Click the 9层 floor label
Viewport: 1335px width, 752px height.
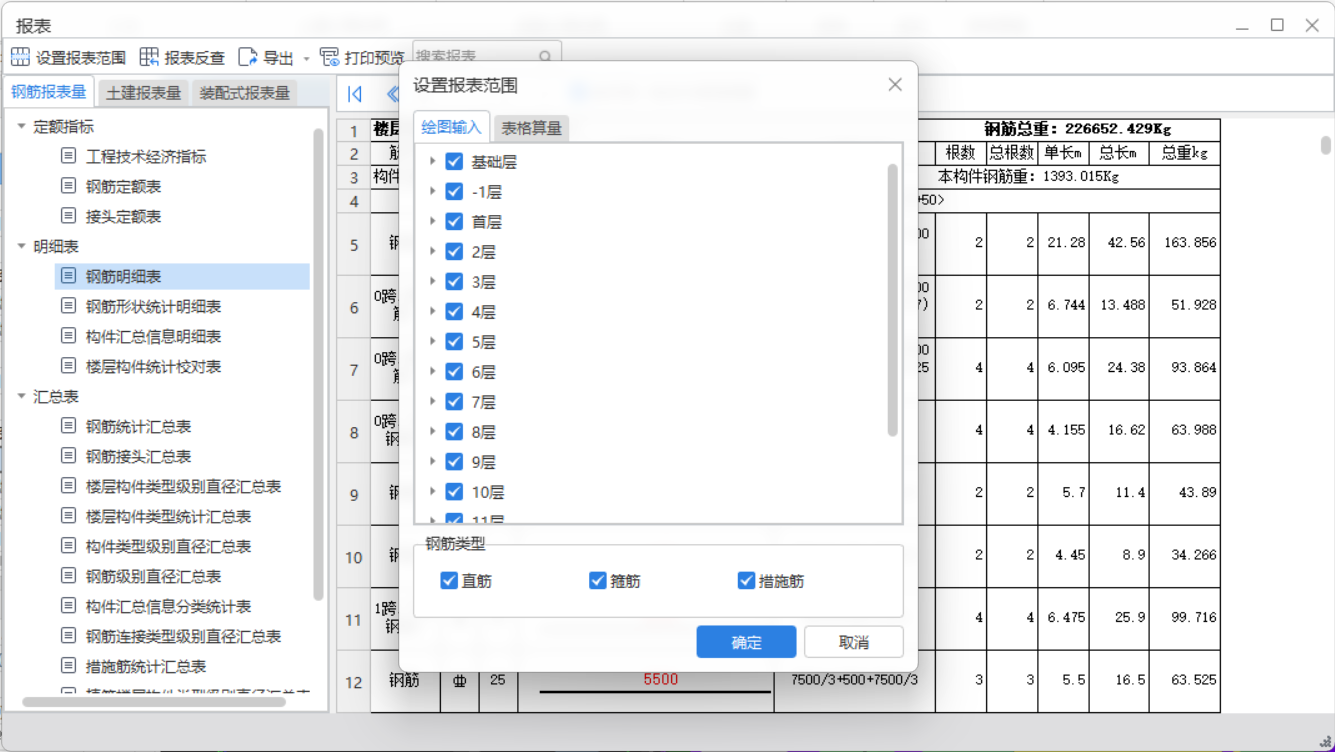483,462
